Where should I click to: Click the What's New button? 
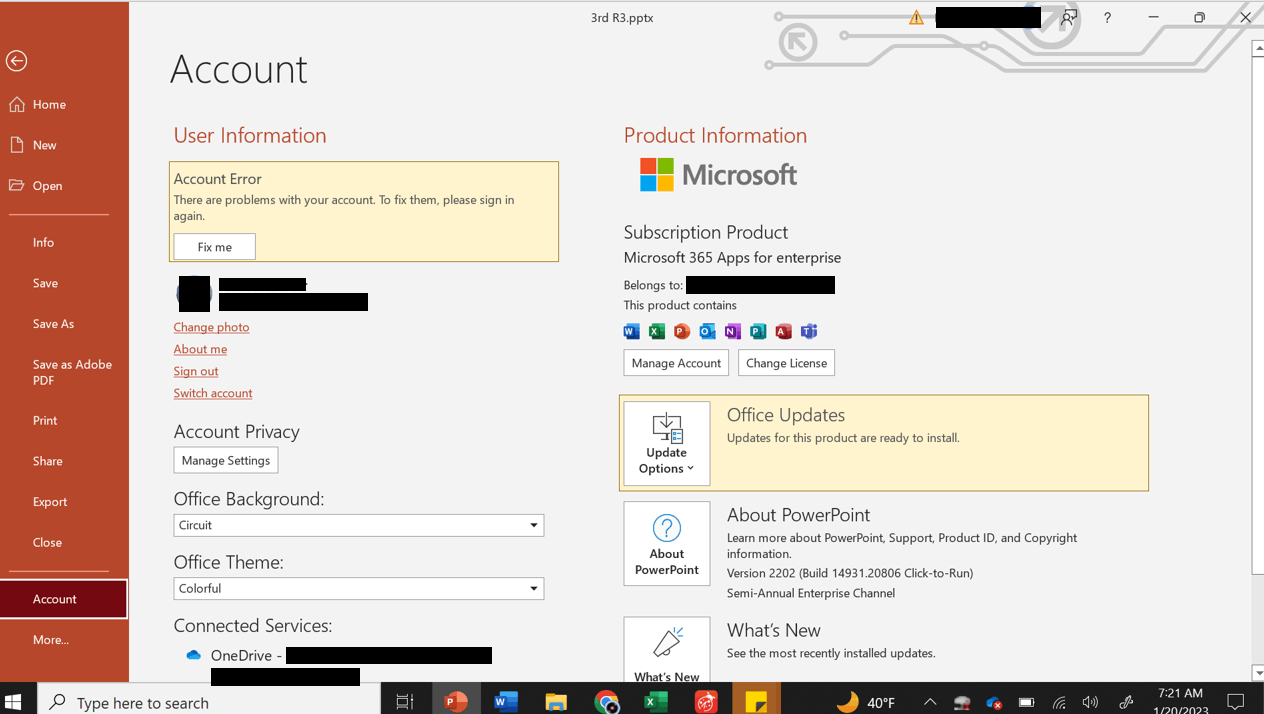[667, 650]
